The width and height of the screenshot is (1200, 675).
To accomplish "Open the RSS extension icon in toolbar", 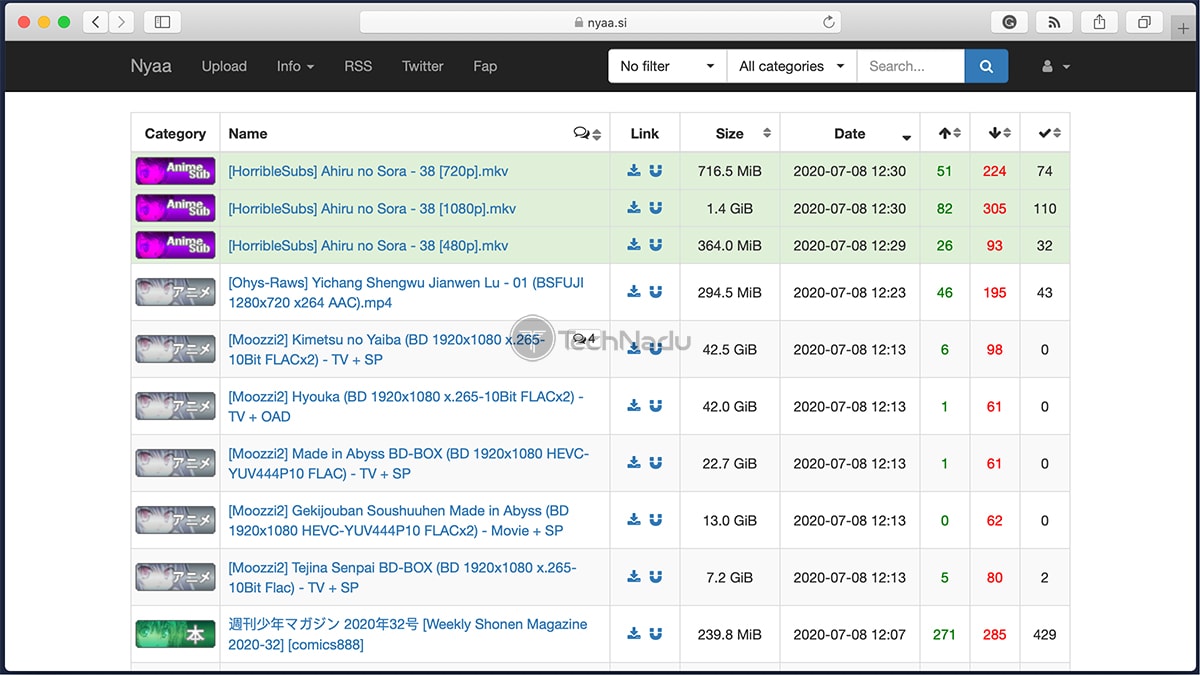I will 1053,22.
